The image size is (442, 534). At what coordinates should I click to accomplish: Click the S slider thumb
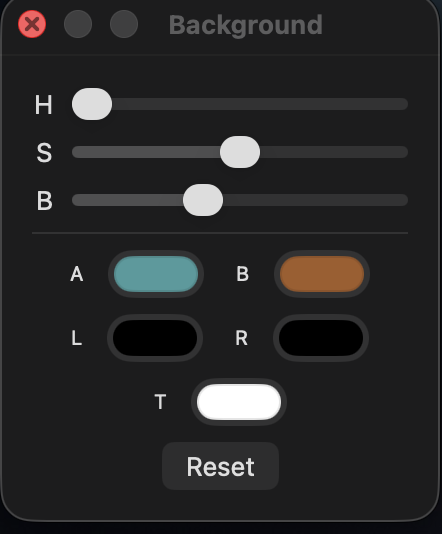[240, 152]
